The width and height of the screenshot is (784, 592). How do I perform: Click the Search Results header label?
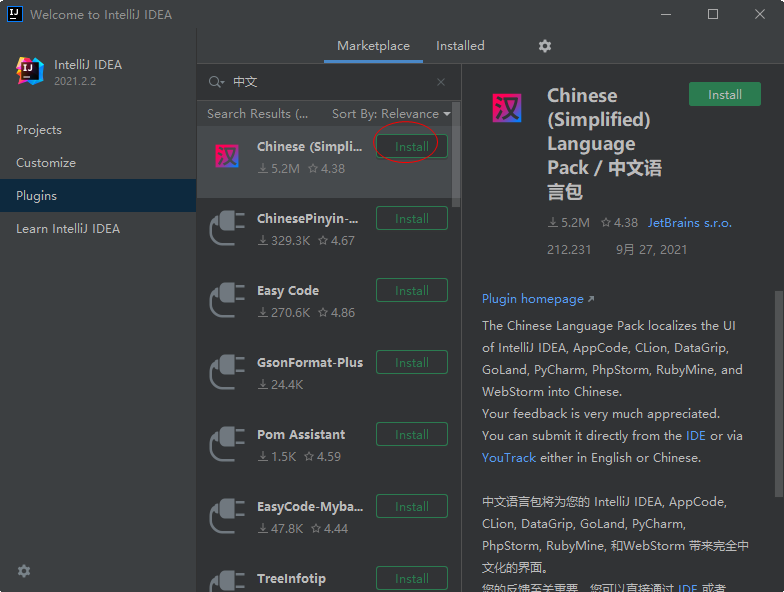click(258, 114)
